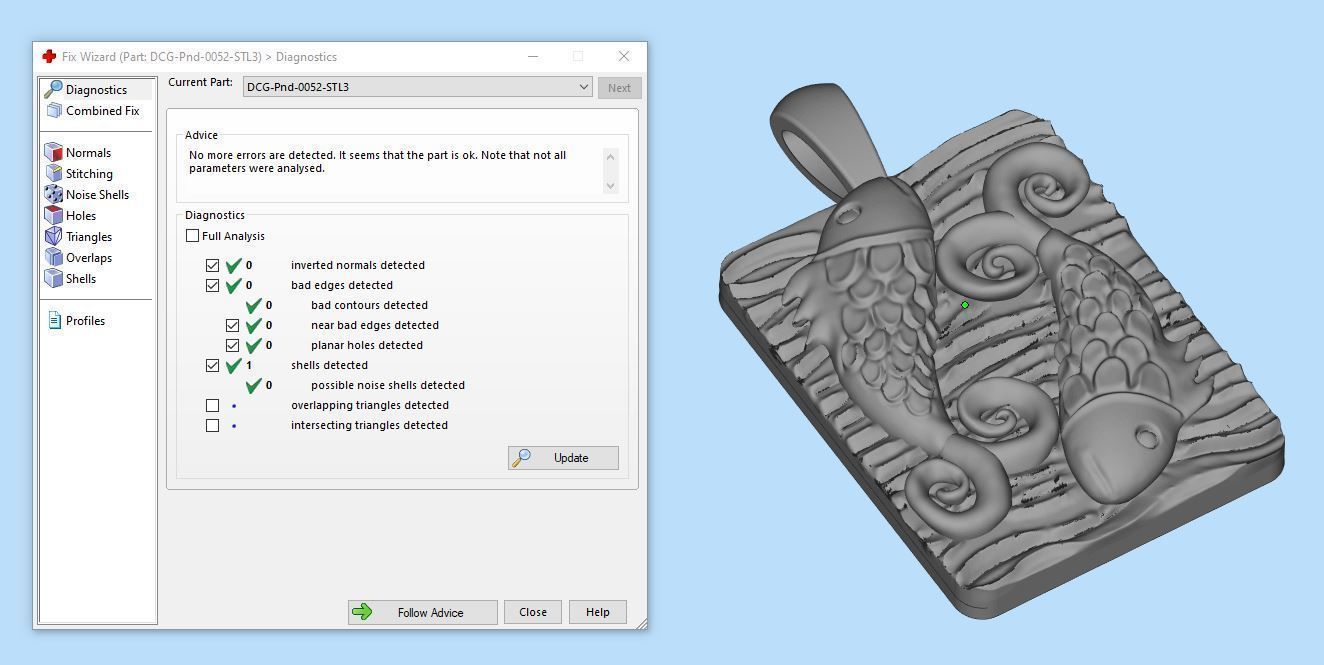Open the Combined Fix page

click(102, 111)
